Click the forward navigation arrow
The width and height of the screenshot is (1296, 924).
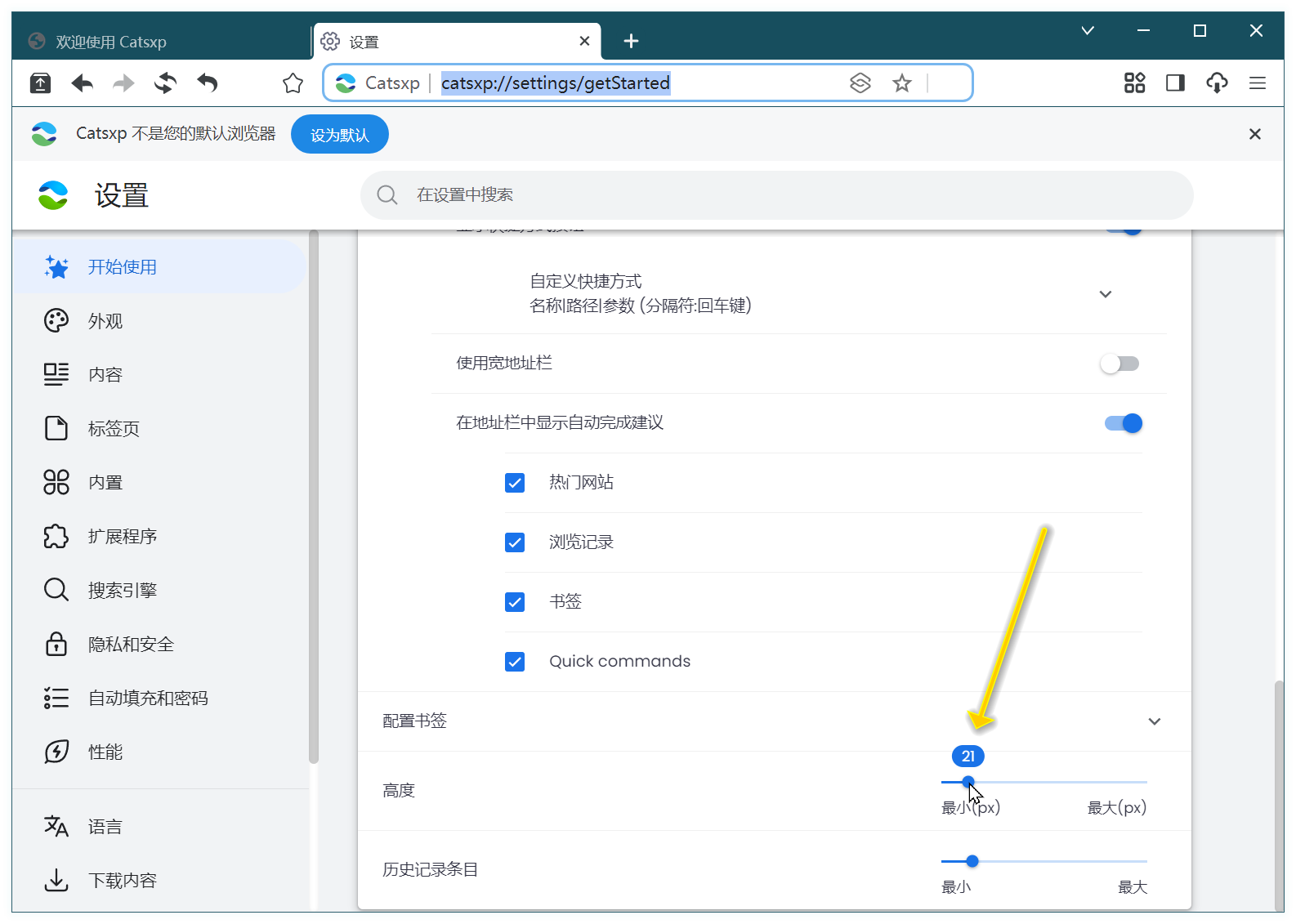123,83
